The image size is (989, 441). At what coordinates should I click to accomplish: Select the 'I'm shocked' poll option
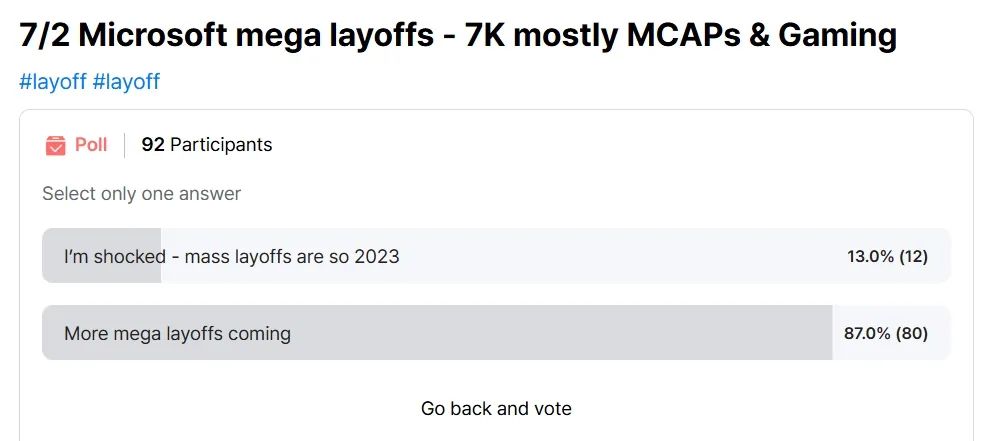coord(496,256)
